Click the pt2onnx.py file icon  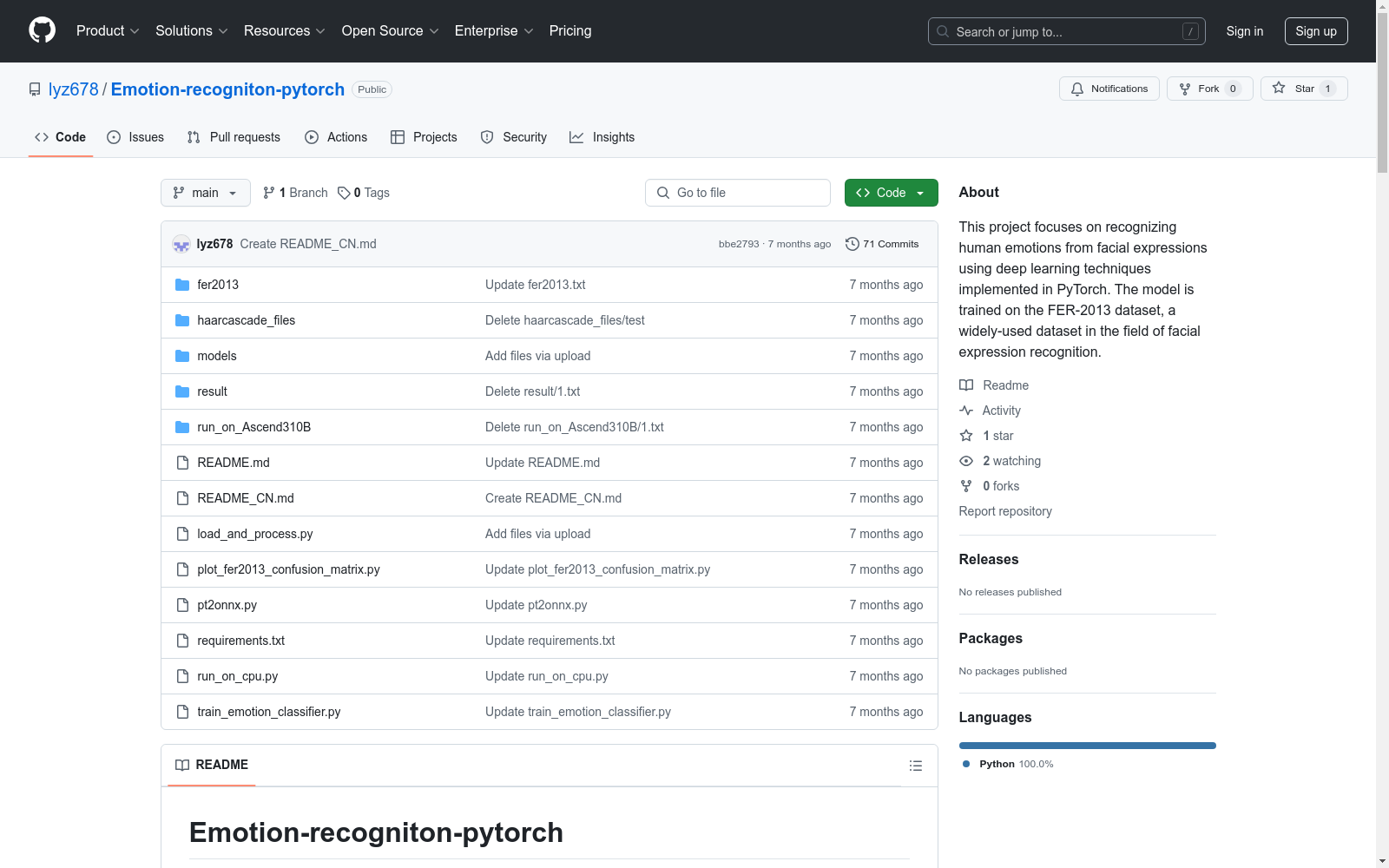tap(182, 605)
